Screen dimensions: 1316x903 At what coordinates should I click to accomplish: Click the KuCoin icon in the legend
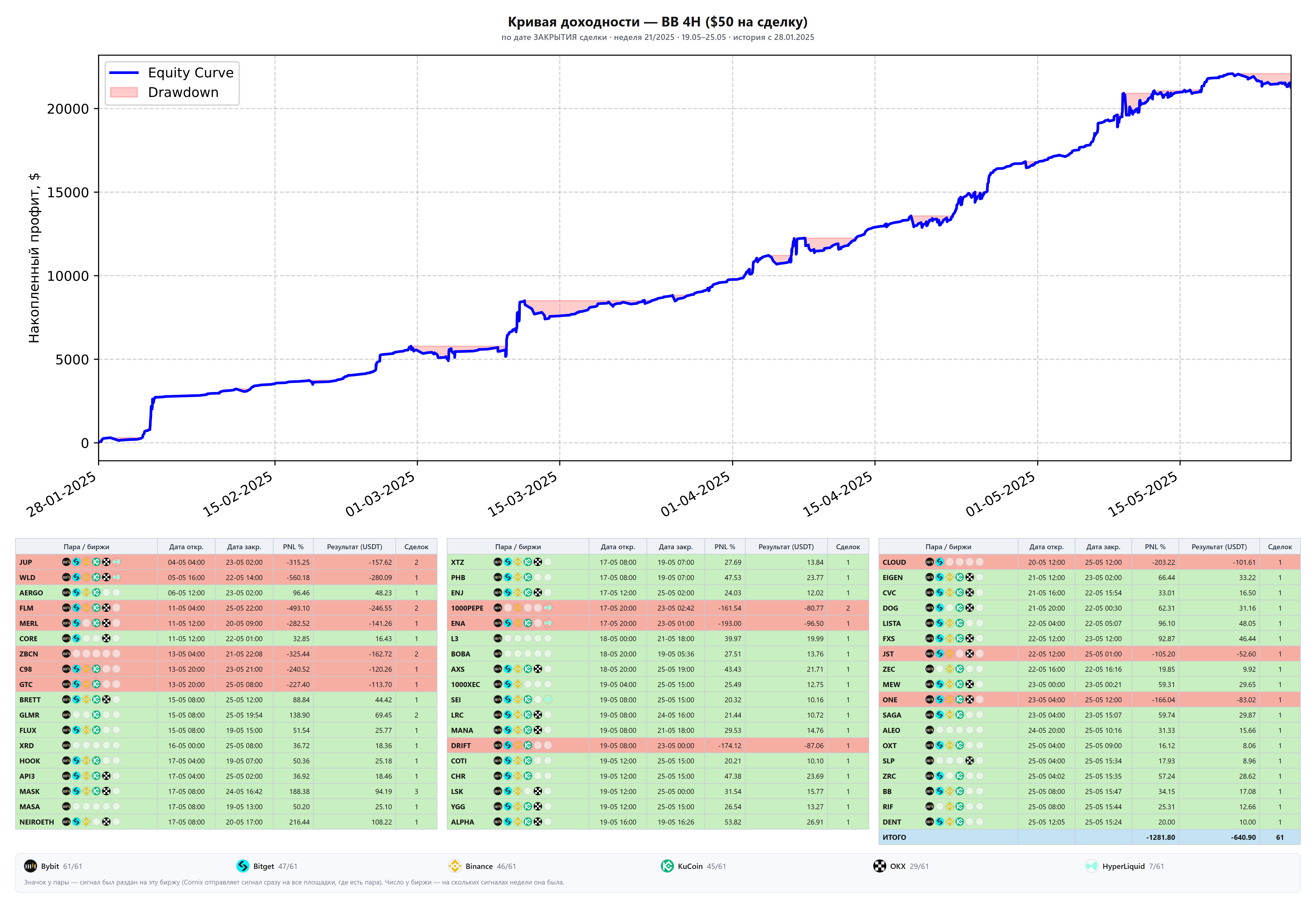[667, 866]
